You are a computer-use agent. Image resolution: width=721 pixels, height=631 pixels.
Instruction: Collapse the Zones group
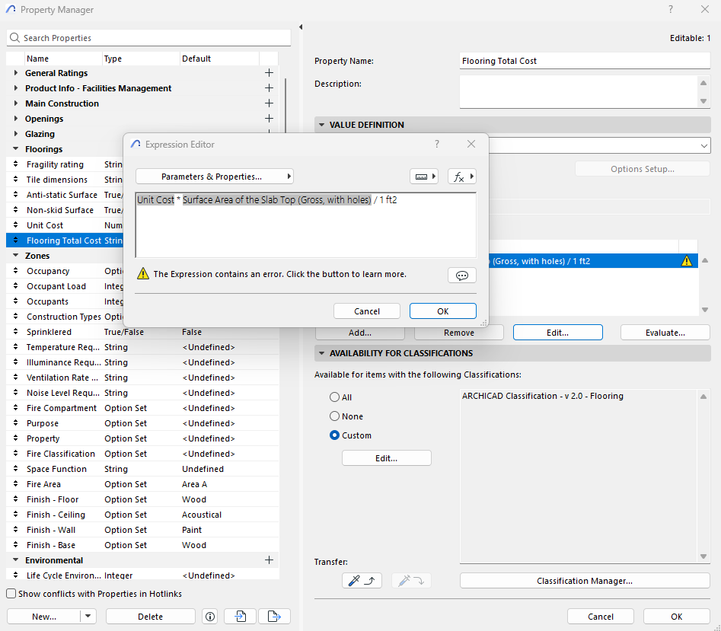click(x=16, y=255)
